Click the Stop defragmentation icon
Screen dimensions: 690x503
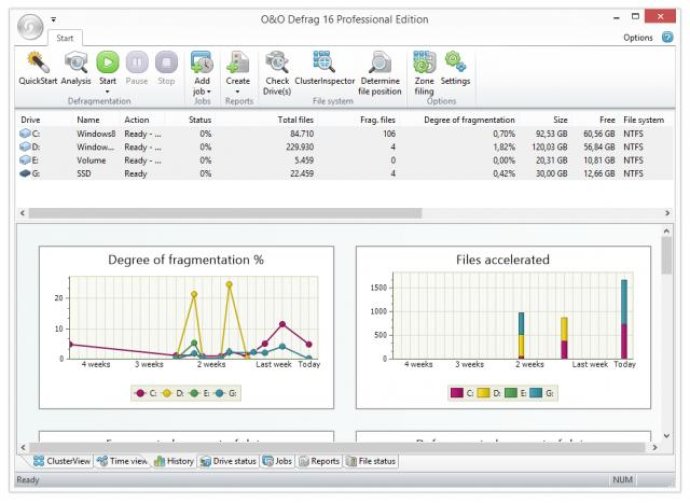[166, 62]
